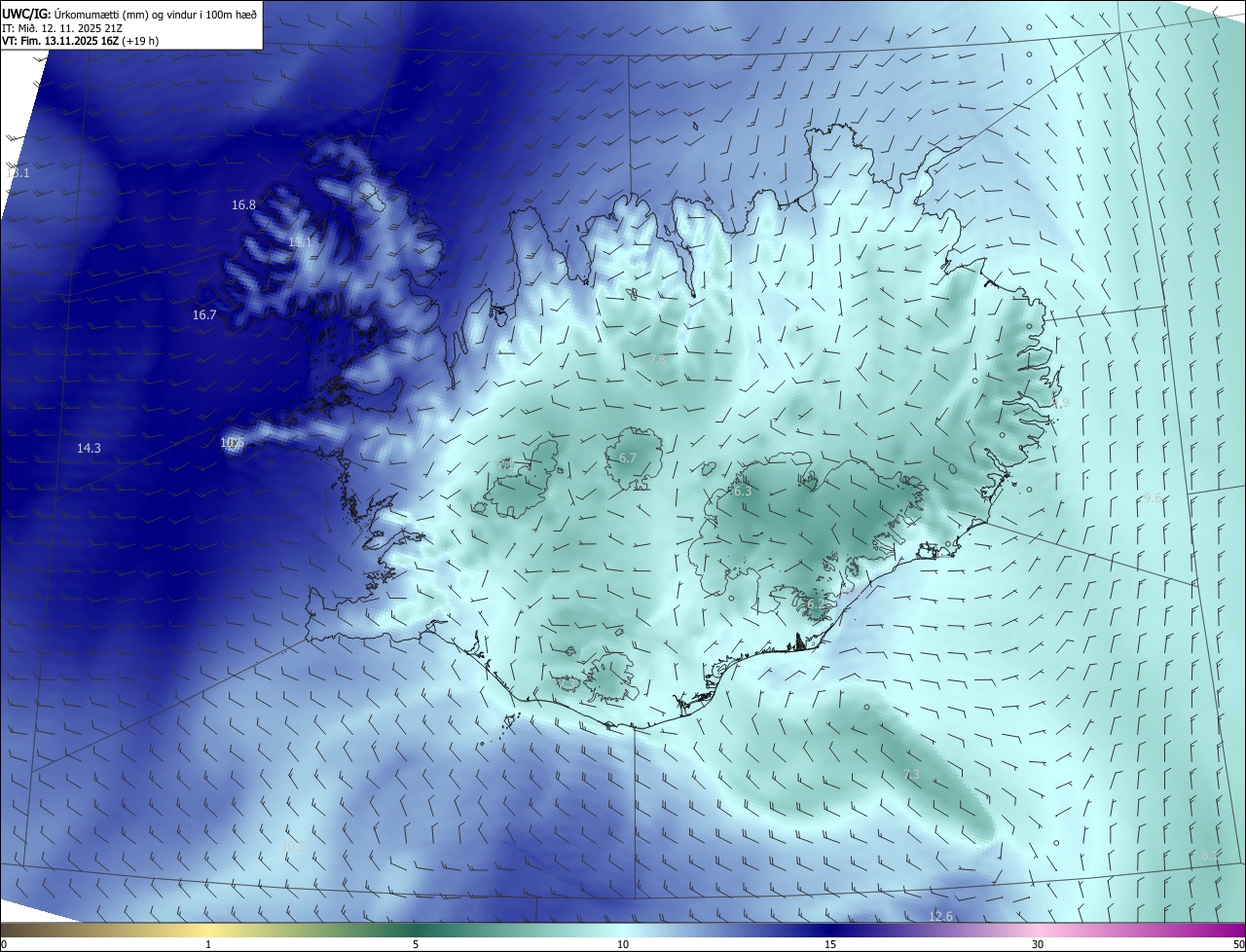1246x952 pixels.
Task: Click the 5 tick on the color scale
Action: point(416,944)
